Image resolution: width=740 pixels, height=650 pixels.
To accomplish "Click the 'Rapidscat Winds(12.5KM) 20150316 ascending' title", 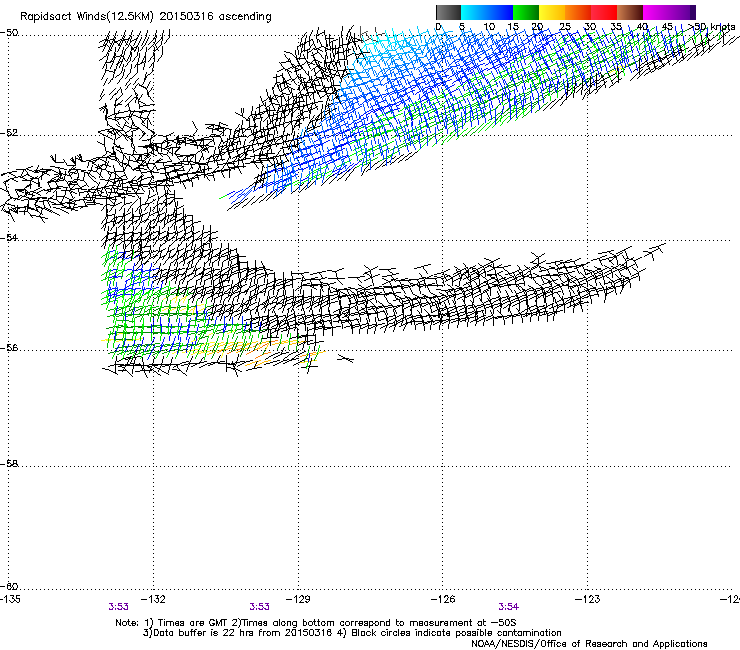I will pos(146,17).
